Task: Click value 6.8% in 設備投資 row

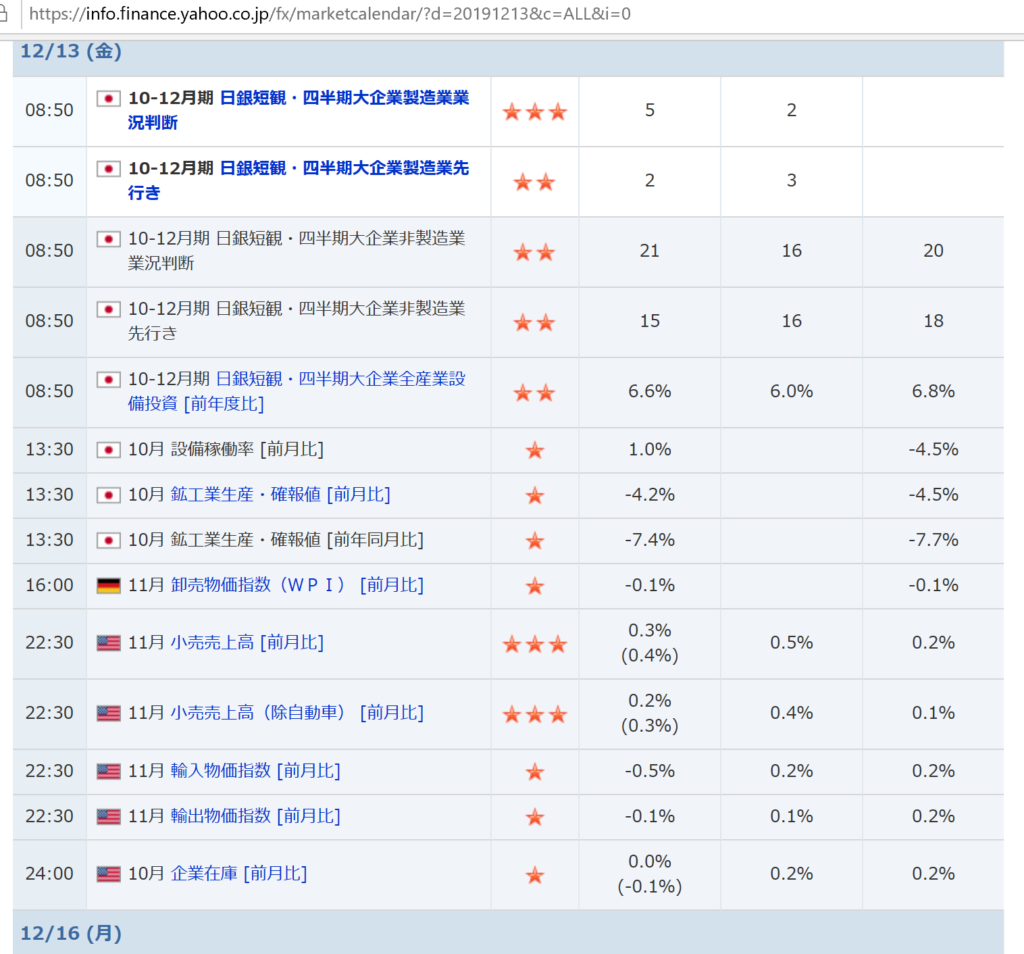Action: tap(933, 391)
